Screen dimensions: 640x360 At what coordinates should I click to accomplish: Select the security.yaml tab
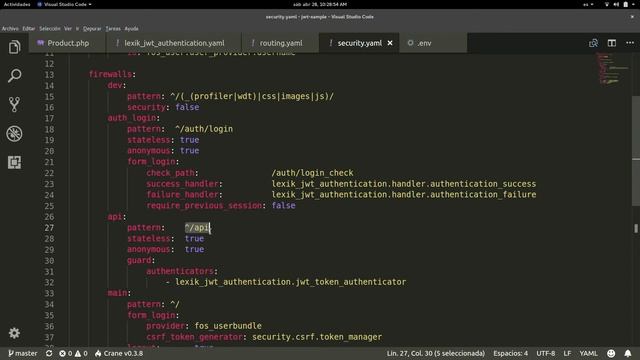click(x=359, y=43)
